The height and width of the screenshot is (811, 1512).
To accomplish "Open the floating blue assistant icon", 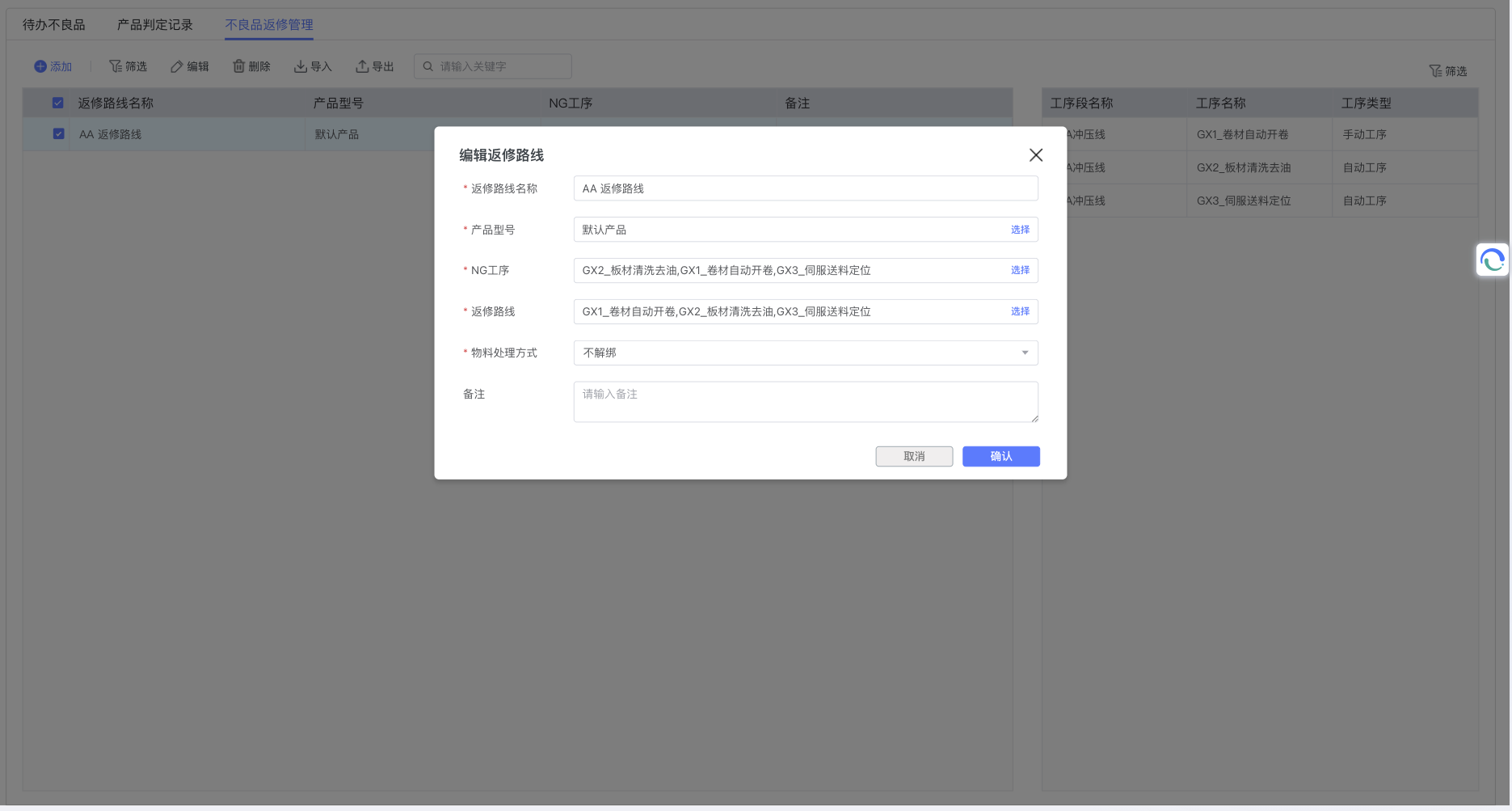I will tap(1492, 260).
